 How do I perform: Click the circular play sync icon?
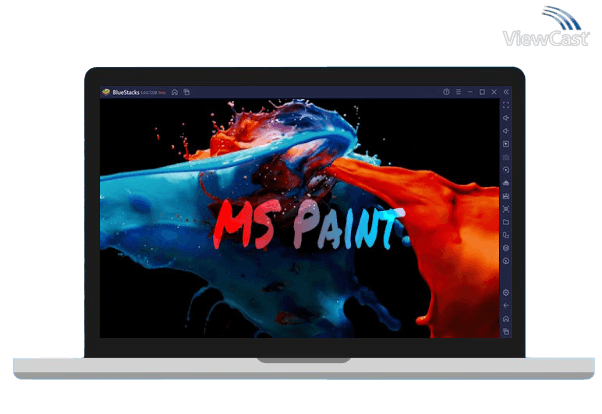click(x=506, y=170)
